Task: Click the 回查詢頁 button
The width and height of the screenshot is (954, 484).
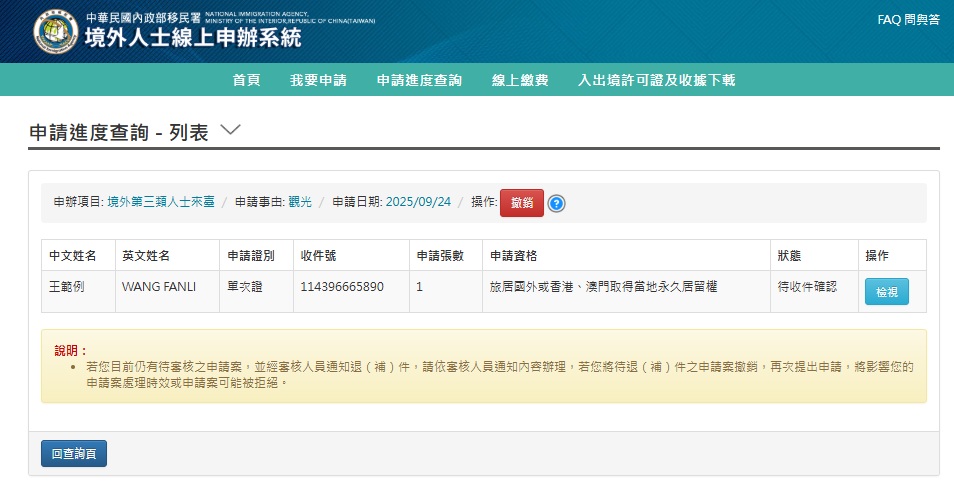Action: (74, 453)
